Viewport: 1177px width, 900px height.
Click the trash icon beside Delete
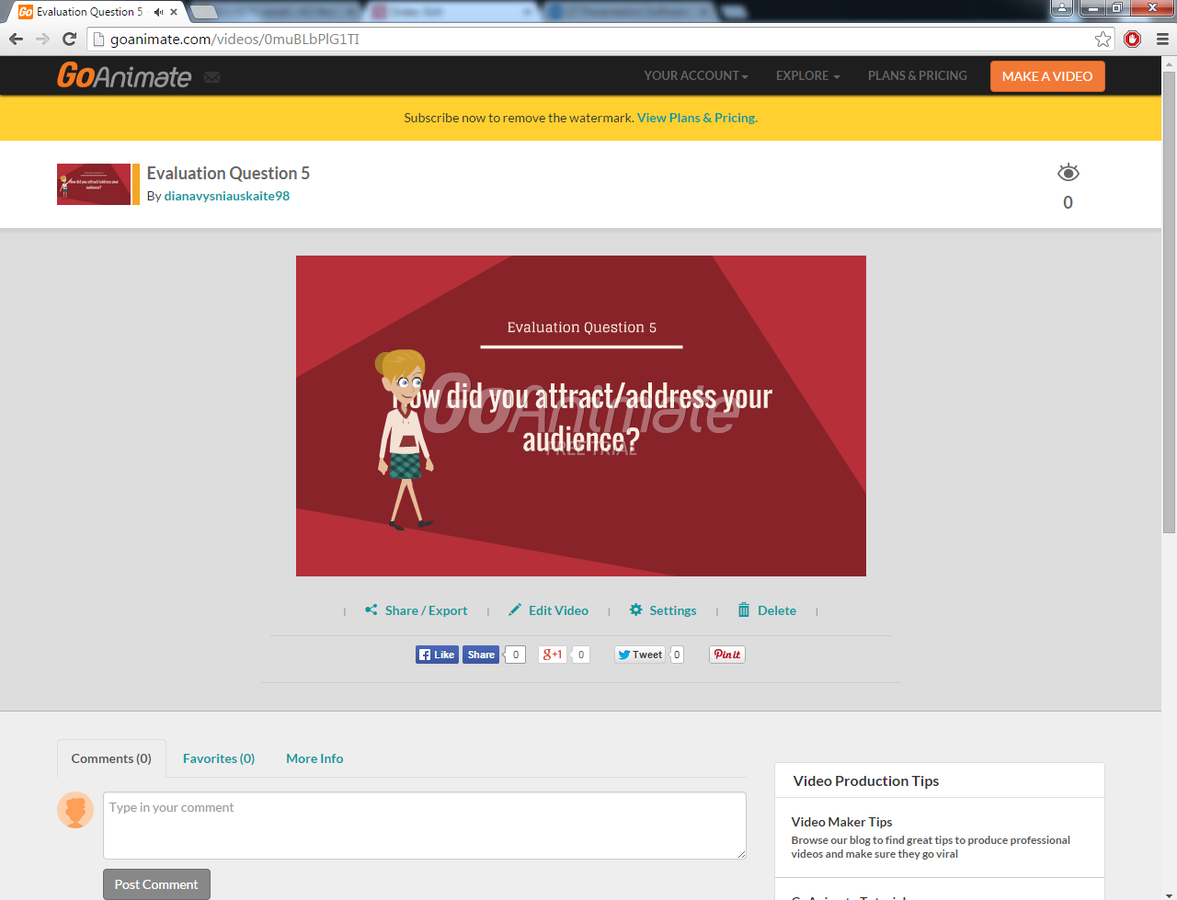pos(743,610)
